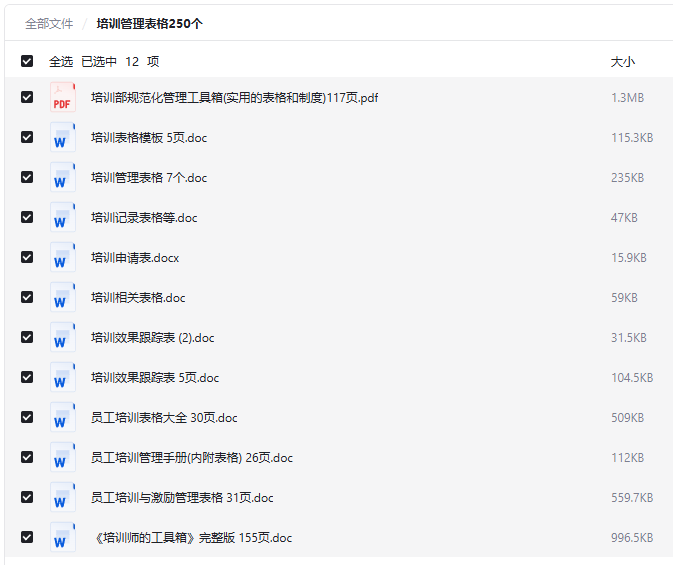The height and width of the screenshot is (565, 673).
Task: Click the 47KB size value
Action: [624, 218]
